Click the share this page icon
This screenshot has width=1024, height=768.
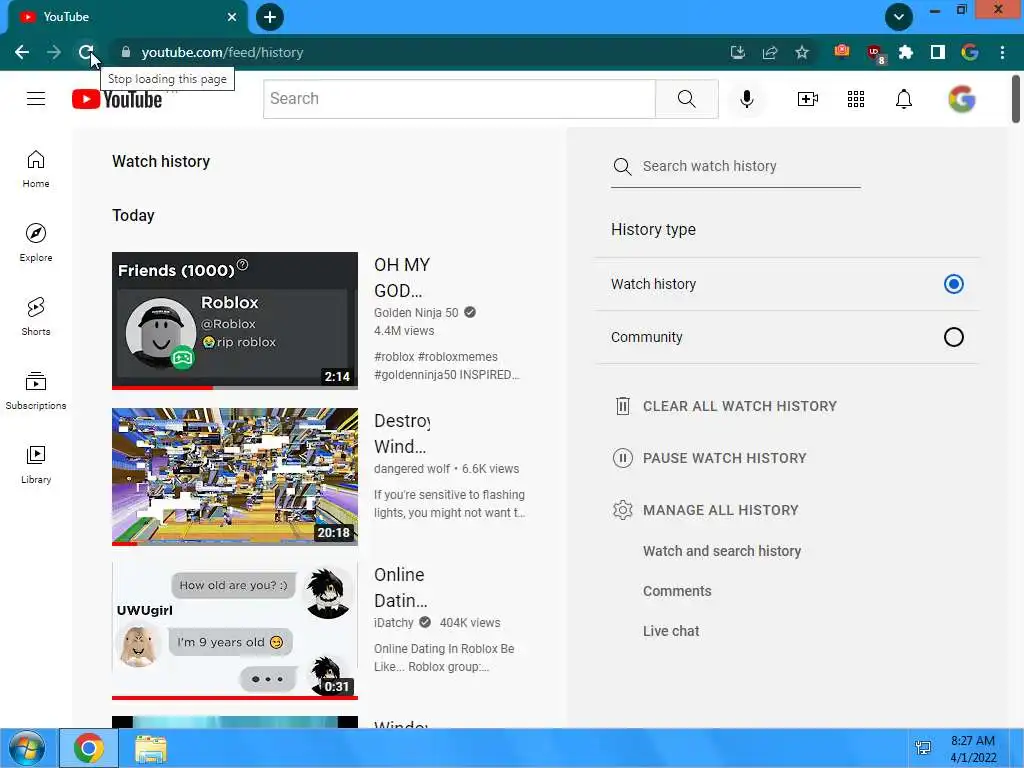(x=770, y=52)
